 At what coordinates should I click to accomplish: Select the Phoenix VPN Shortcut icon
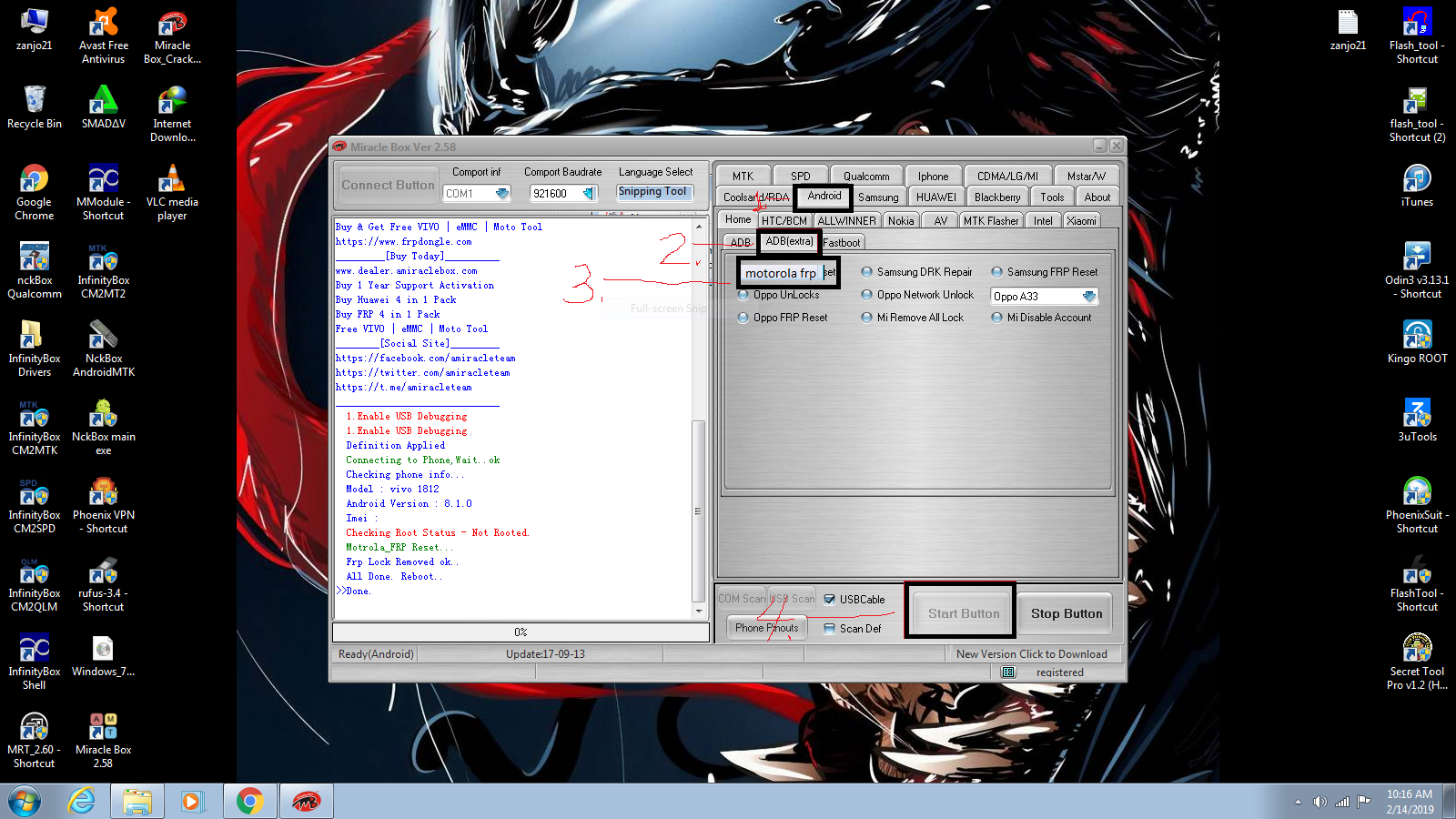coord(104,506)
